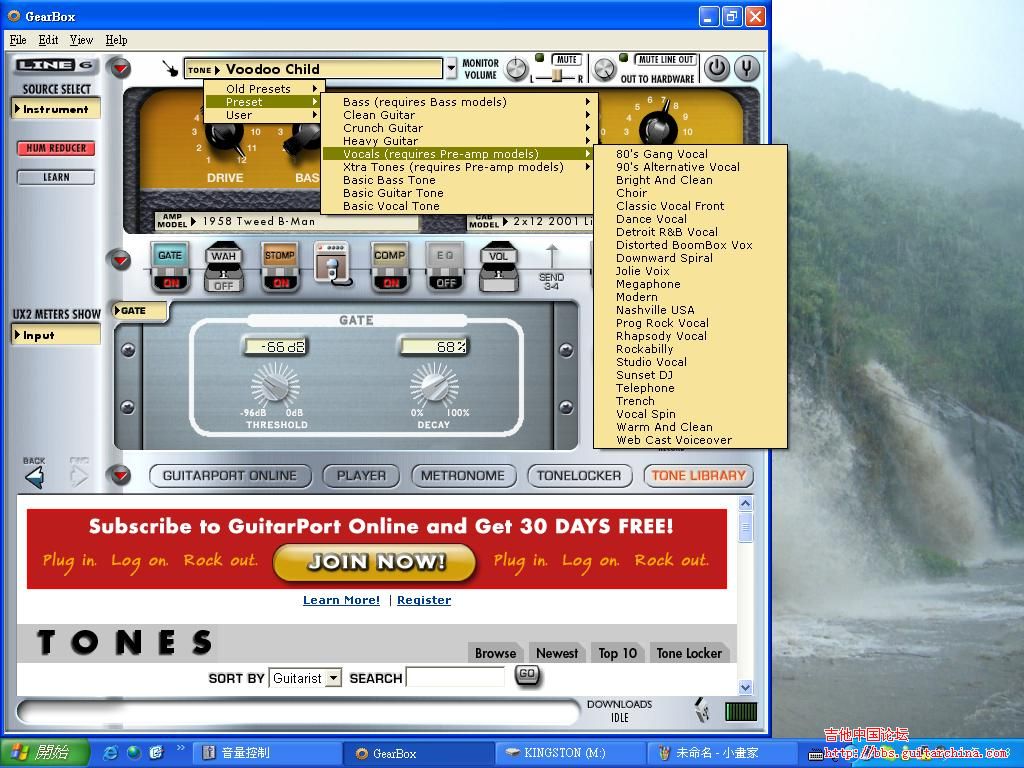Click the gate THRESHOLD knob
The image size is (1024, 768).
point(275,386)
